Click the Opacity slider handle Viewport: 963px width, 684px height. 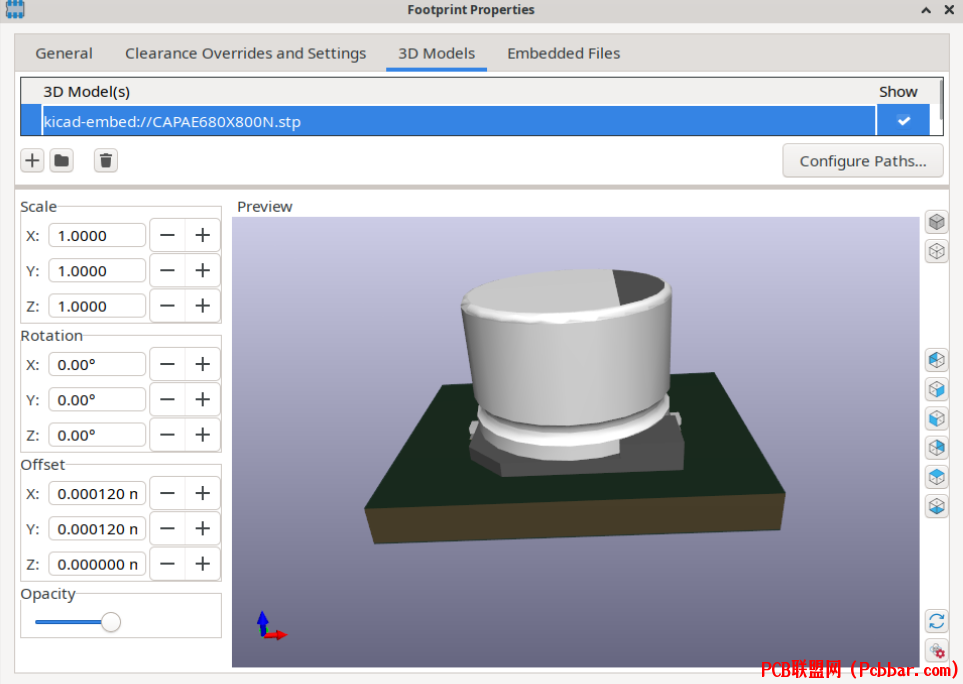click(111, 622)
